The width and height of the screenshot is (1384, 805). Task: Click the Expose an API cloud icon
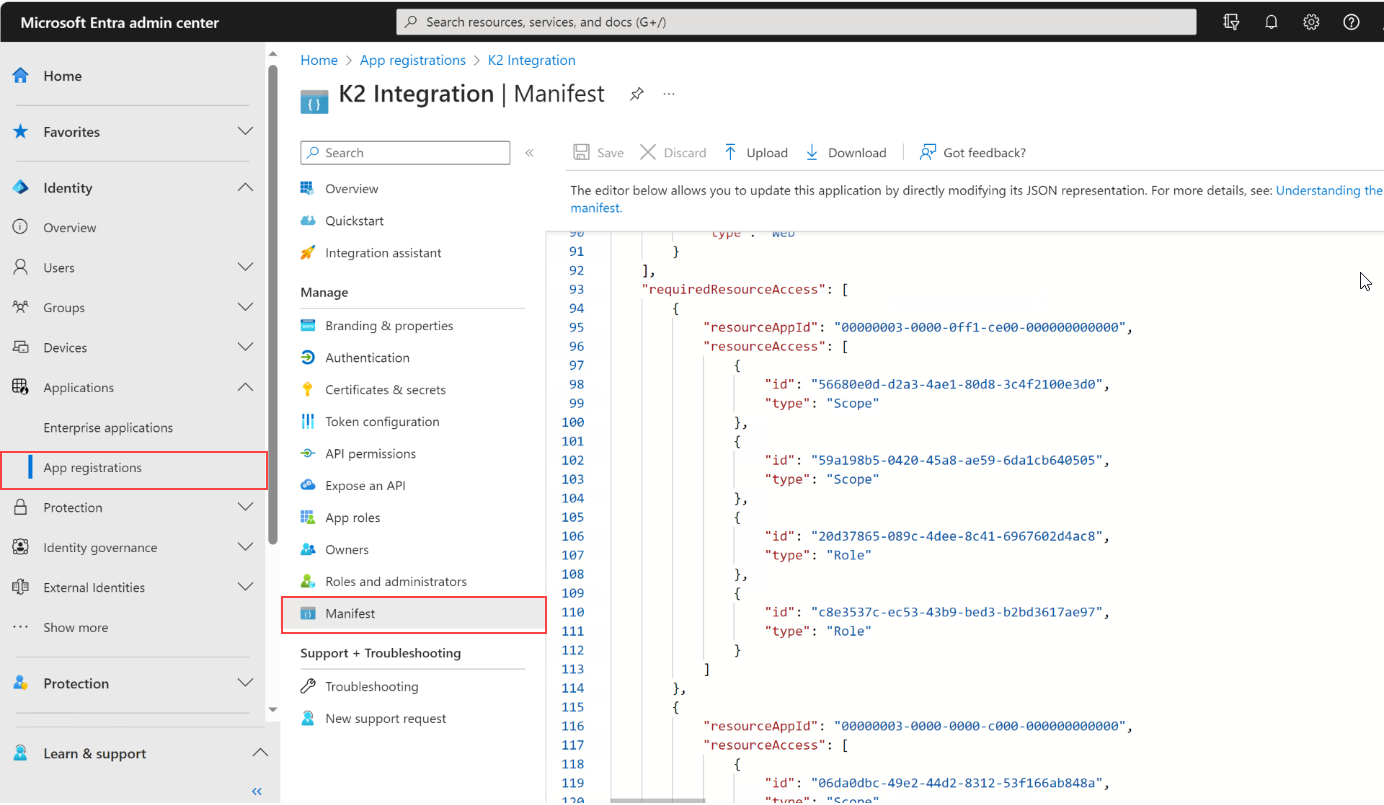click(x=308, y=486)
